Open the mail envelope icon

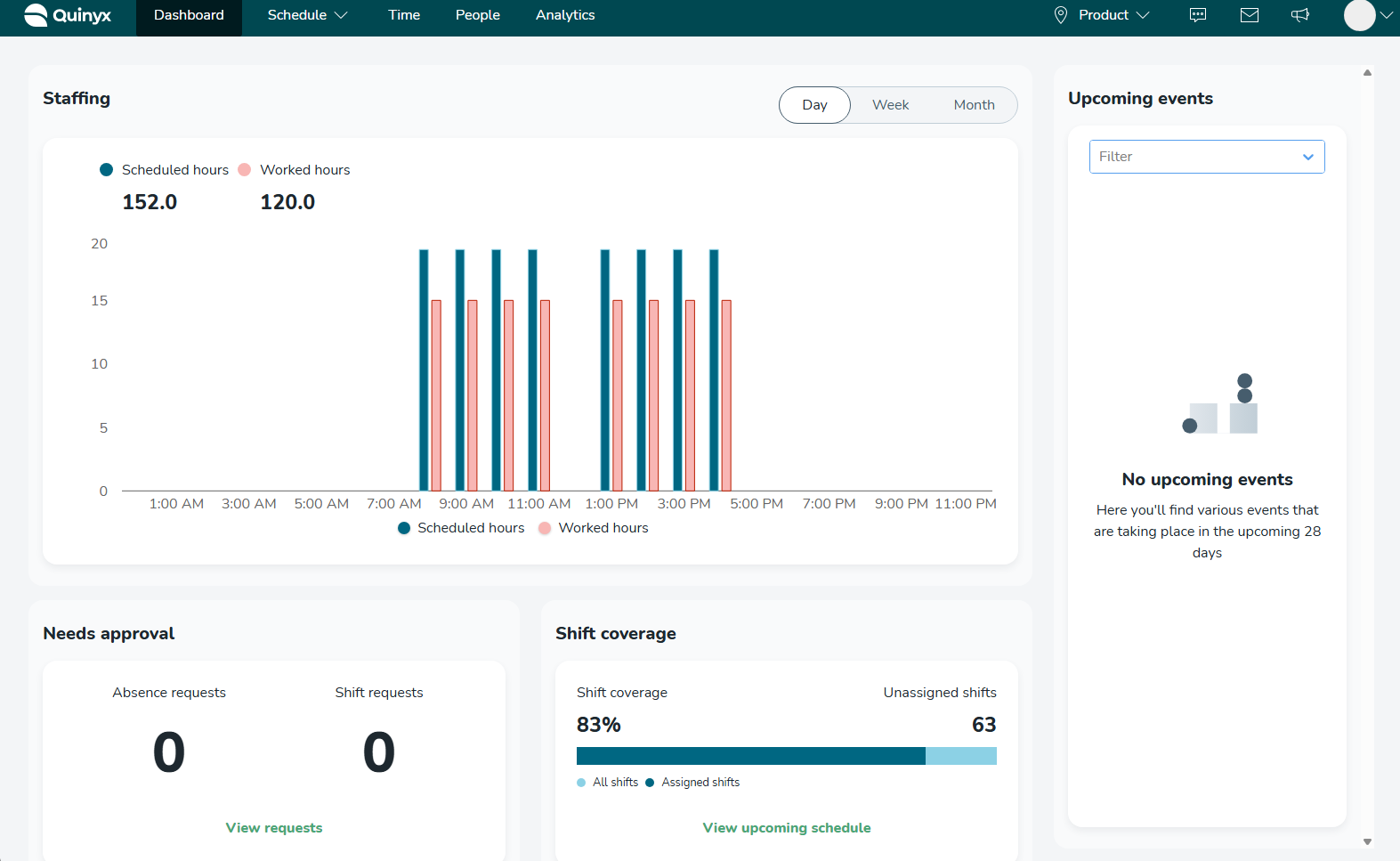tap(1250, 15)
